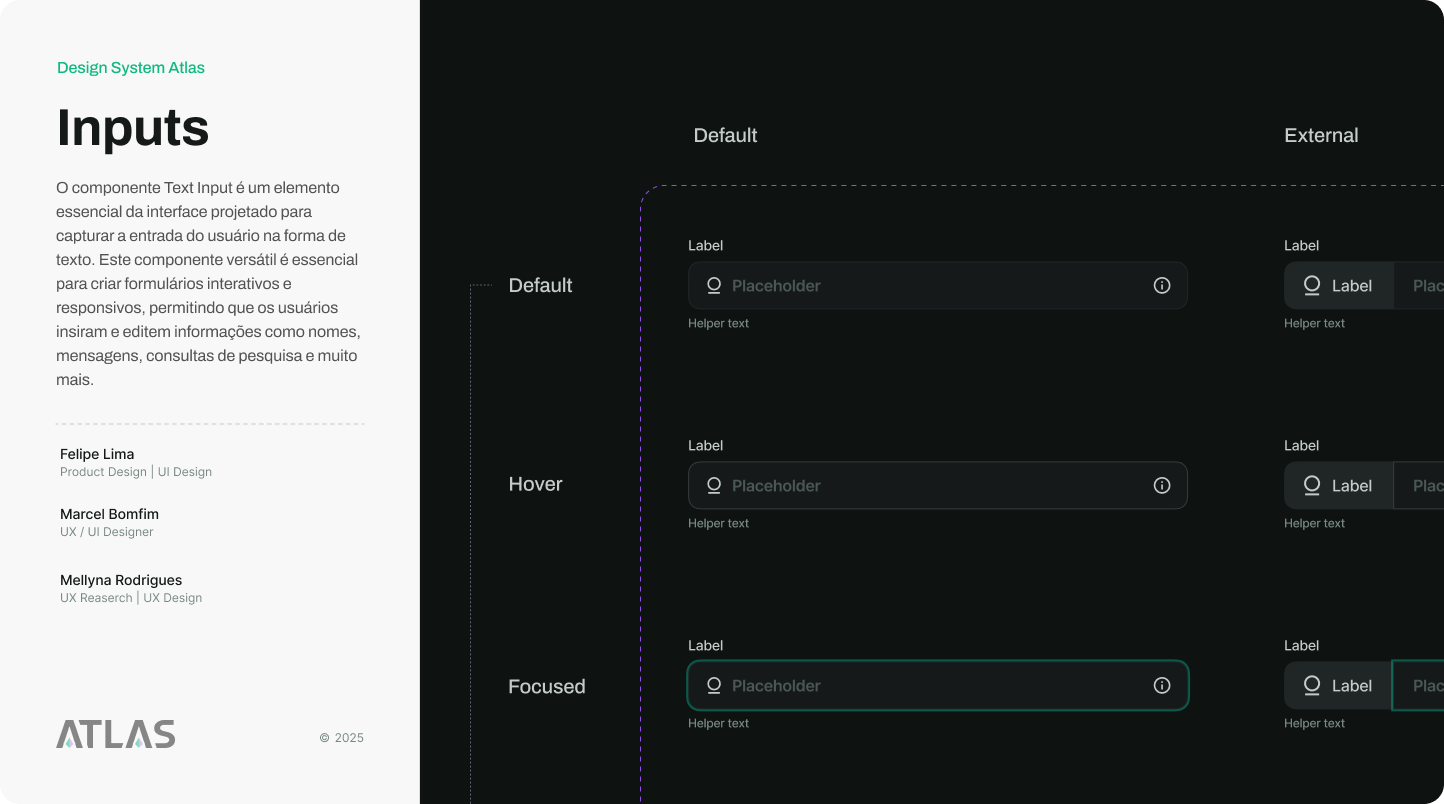Click the info icon in Hover state input
Screen dimensions: 1444x804
pos(1162,485)
